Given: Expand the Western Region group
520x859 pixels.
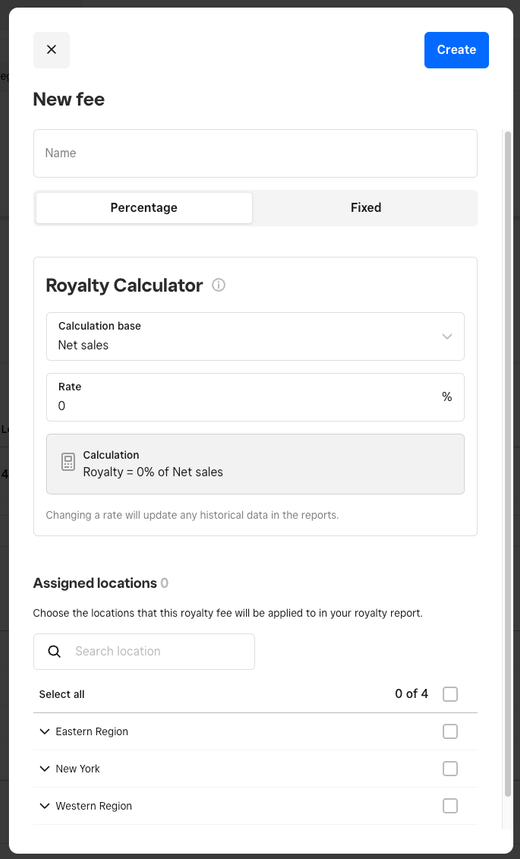Looking at the screenshot, I should point(44,806).
